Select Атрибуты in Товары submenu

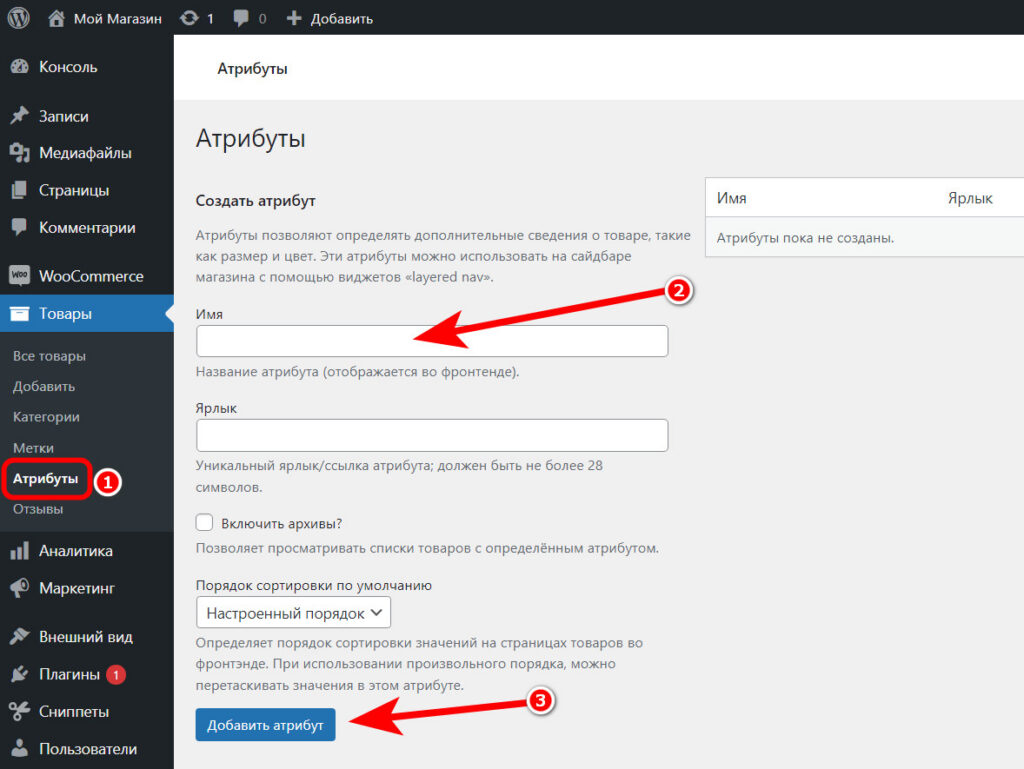[x=46, y=479]
